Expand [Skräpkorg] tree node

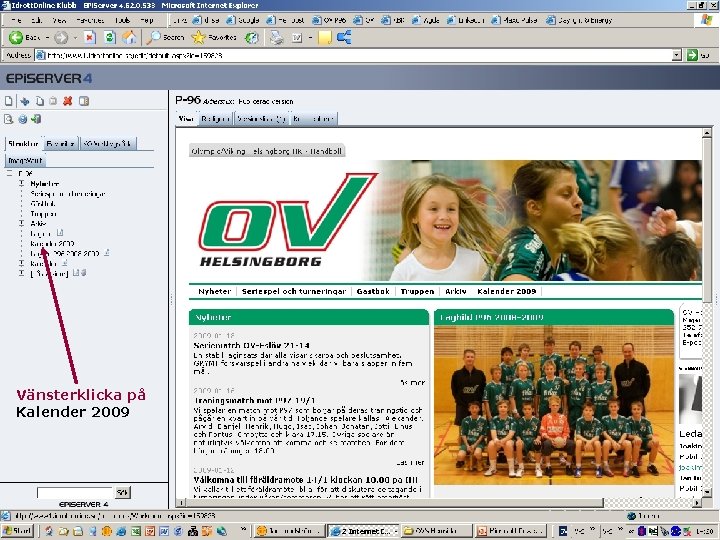22,273
